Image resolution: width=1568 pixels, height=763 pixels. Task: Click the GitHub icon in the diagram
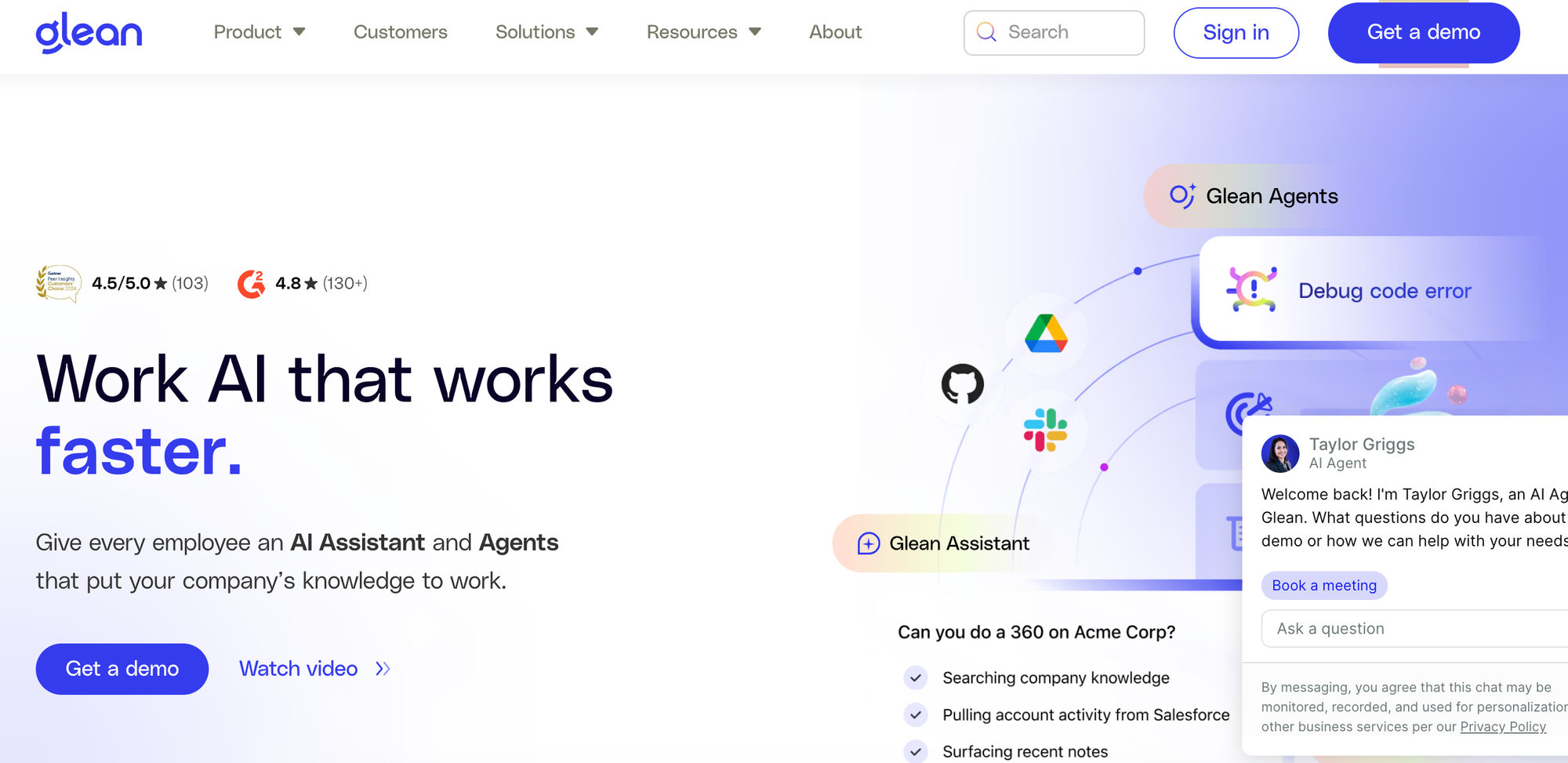tap(962, 384)
